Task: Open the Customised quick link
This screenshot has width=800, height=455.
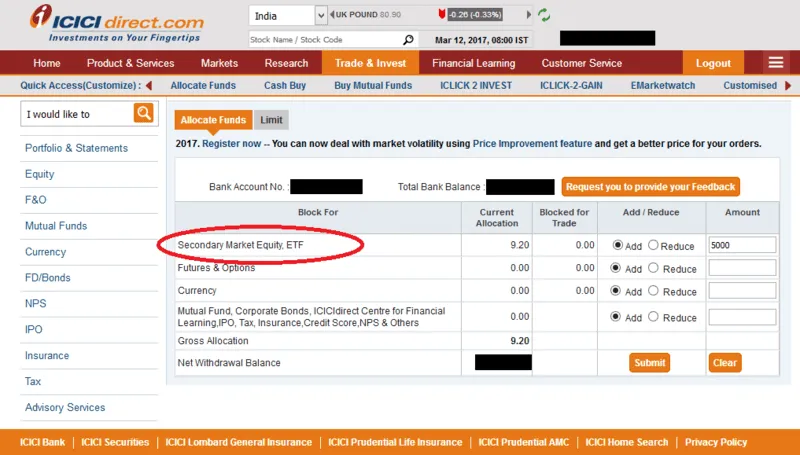Action: (750, 86)
